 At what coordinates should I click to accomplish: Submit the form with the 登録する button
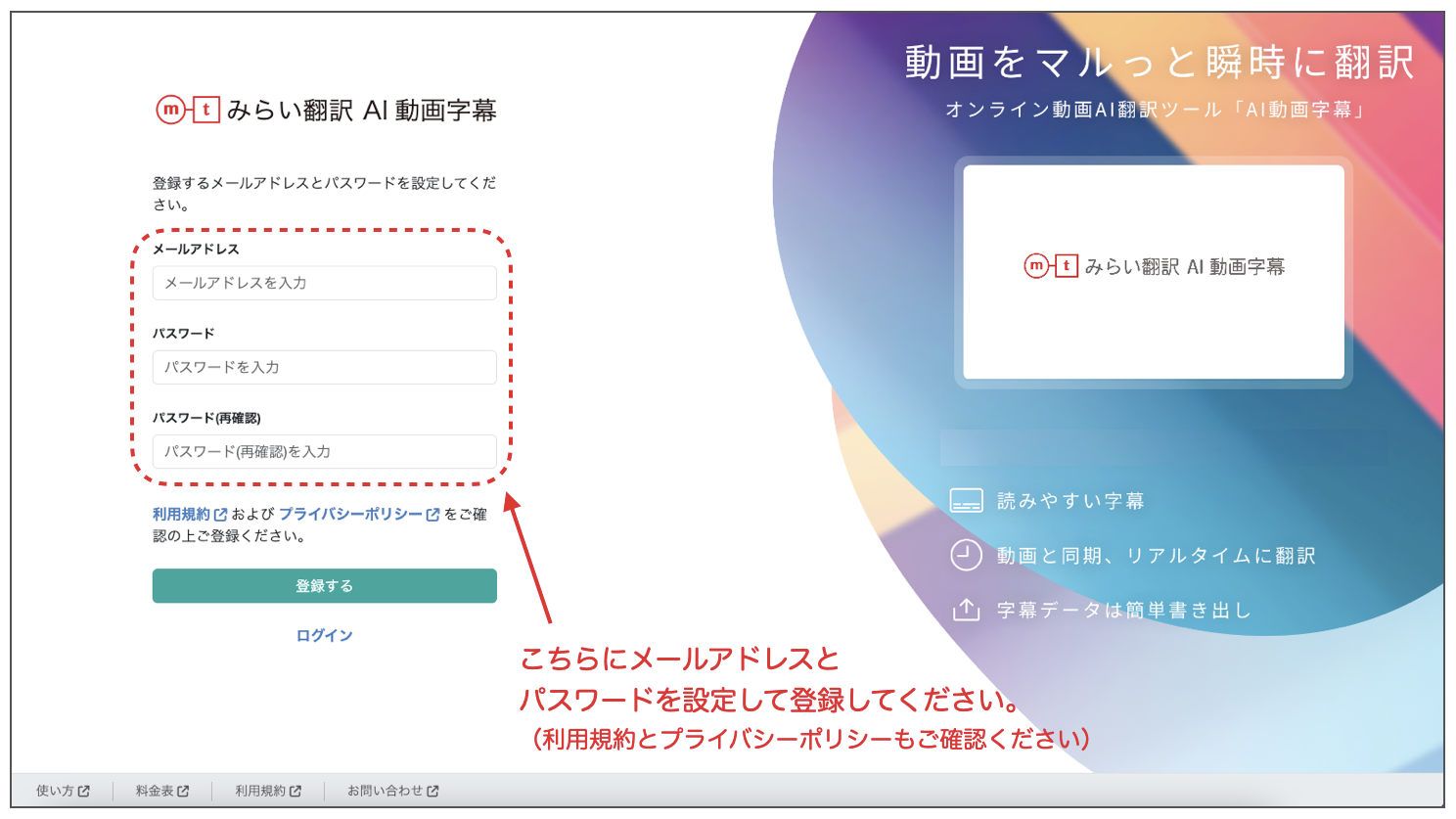click(324, 585)
